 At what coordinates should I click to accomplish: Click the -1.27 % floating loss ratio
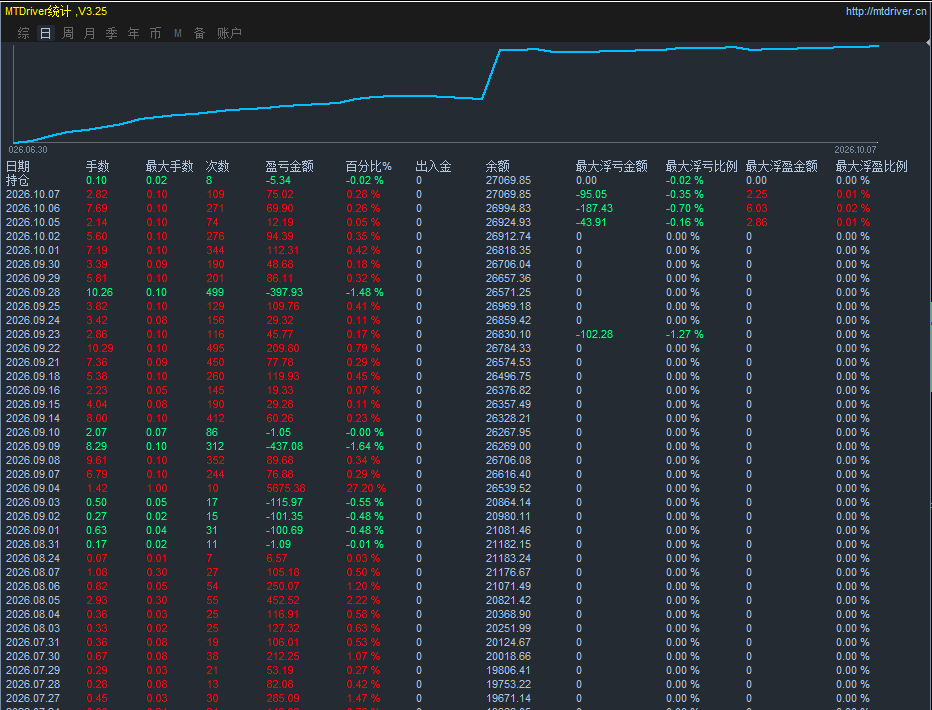(x=685, y=335)
